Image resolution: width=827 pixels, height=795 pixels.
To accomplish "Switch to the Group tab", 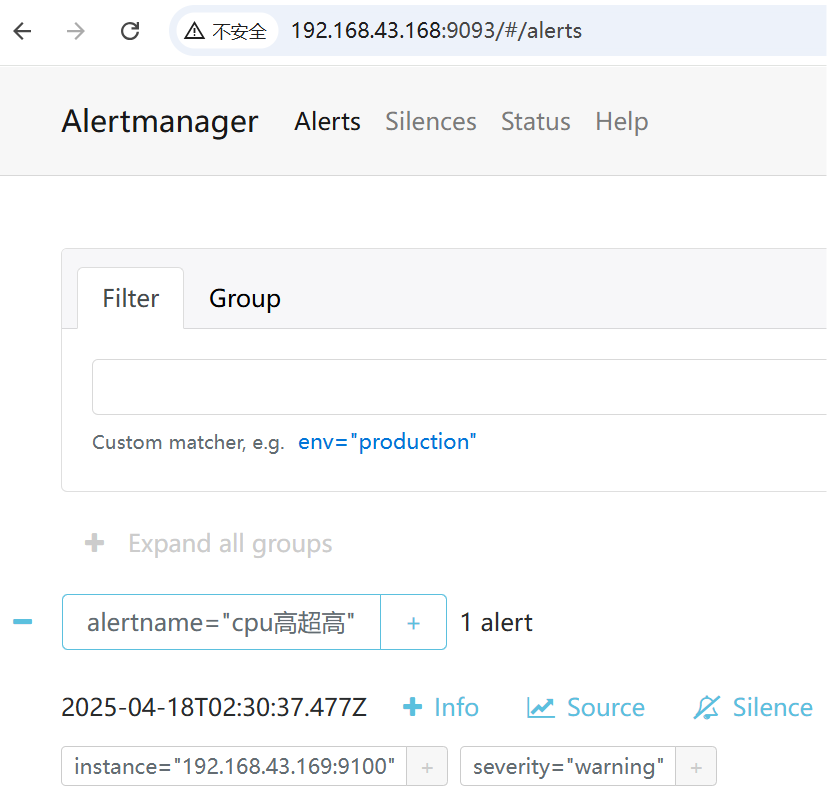I will point(245,298).
